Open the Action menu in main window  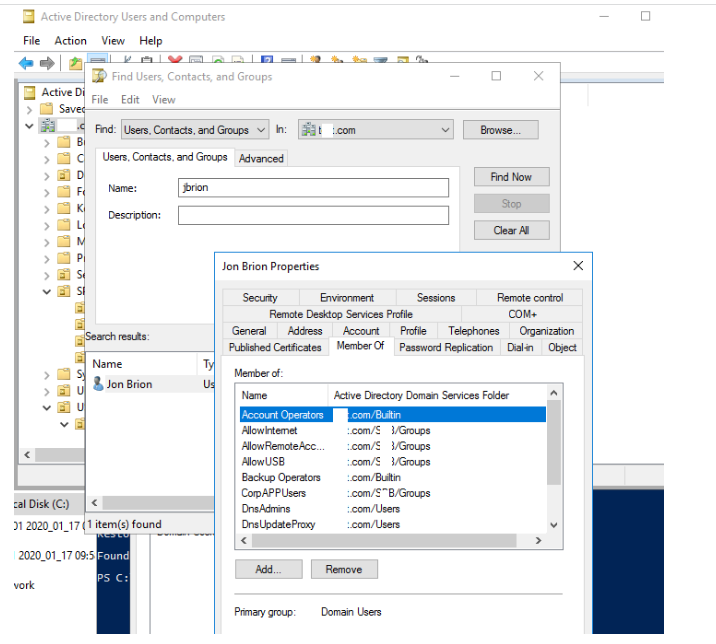(x=70, y=41)
